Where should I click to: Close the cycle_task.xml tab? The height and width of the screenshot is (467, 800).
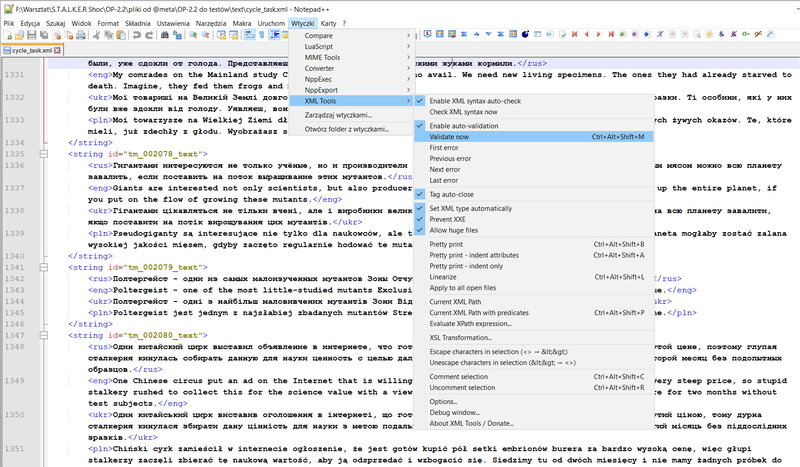pyautogui.click(x=59, y=50)
